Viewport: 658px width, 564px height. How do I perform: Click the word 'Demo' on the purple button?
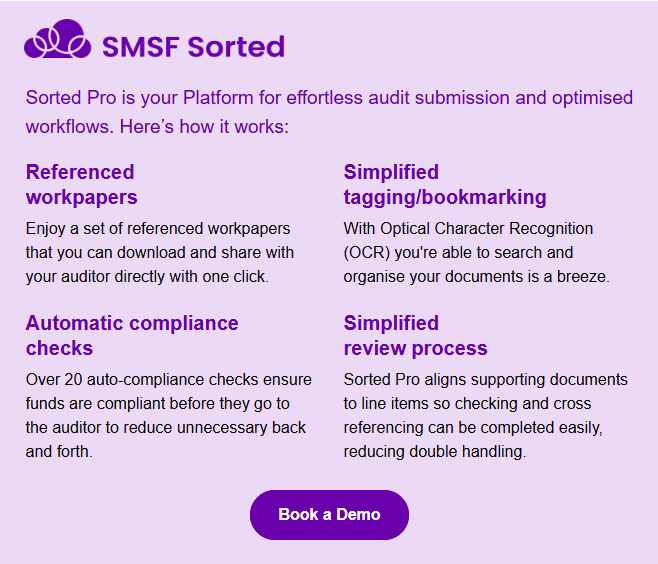358,514
